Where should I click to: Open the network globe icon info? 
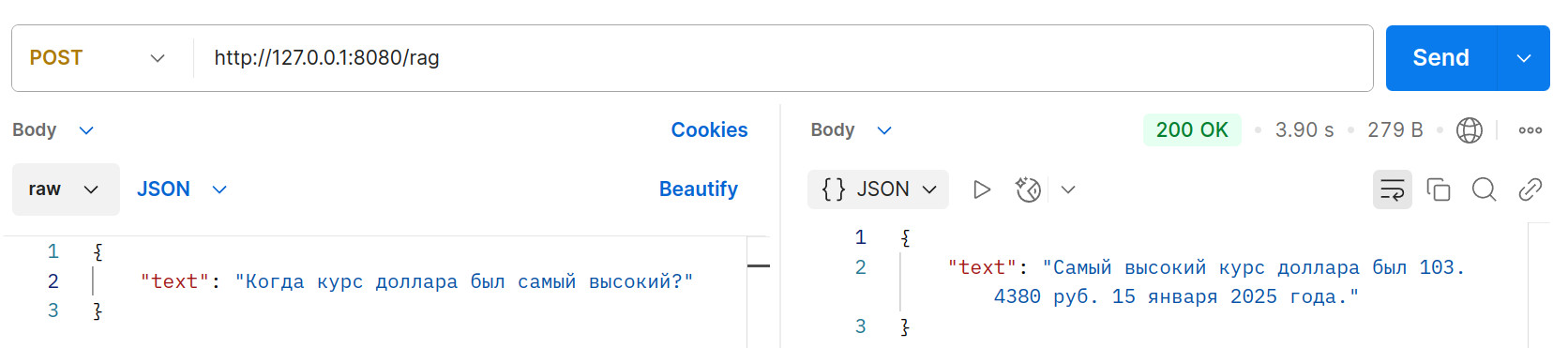click(x=1470, y=130)
